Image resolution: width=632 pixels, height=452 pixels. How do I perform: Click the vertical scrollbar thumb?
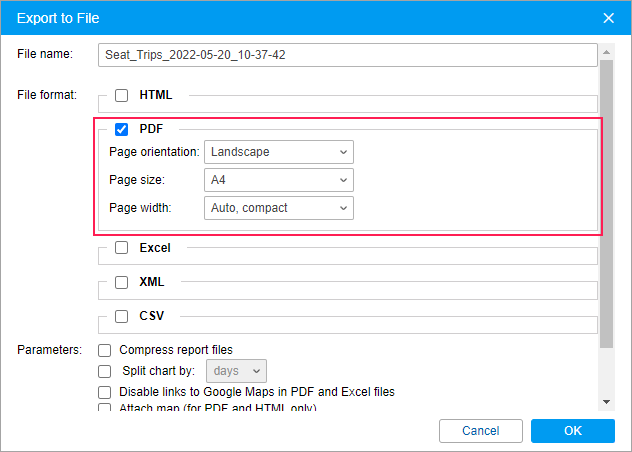606,204
